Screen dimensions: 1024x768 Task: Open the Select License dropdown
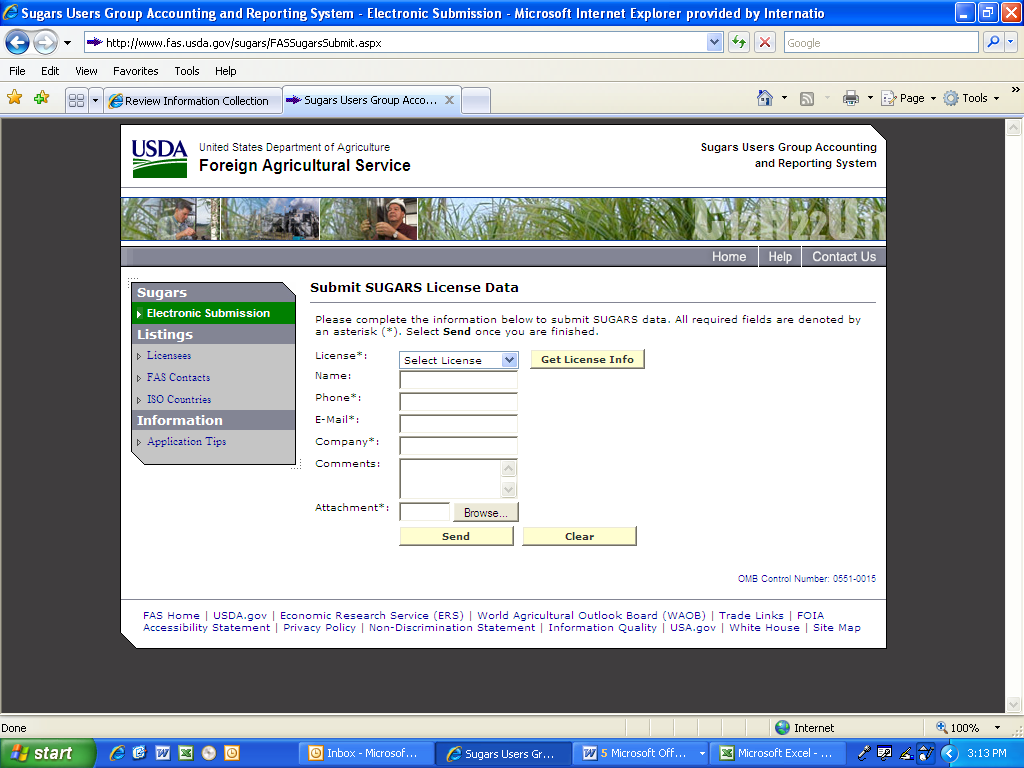tap(458, 360)
